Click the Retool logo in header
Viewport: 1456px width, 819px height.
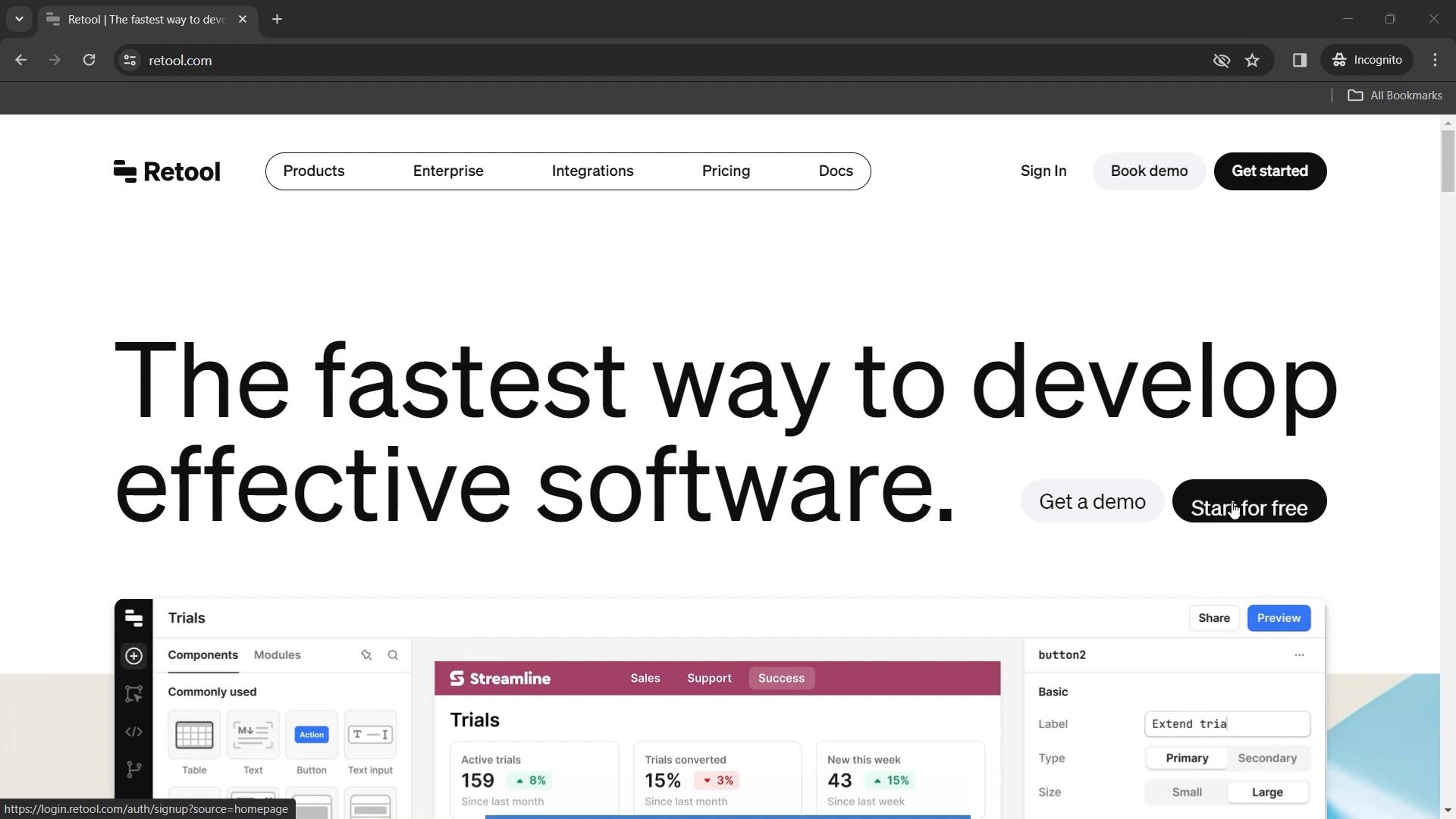pos(167,171)
